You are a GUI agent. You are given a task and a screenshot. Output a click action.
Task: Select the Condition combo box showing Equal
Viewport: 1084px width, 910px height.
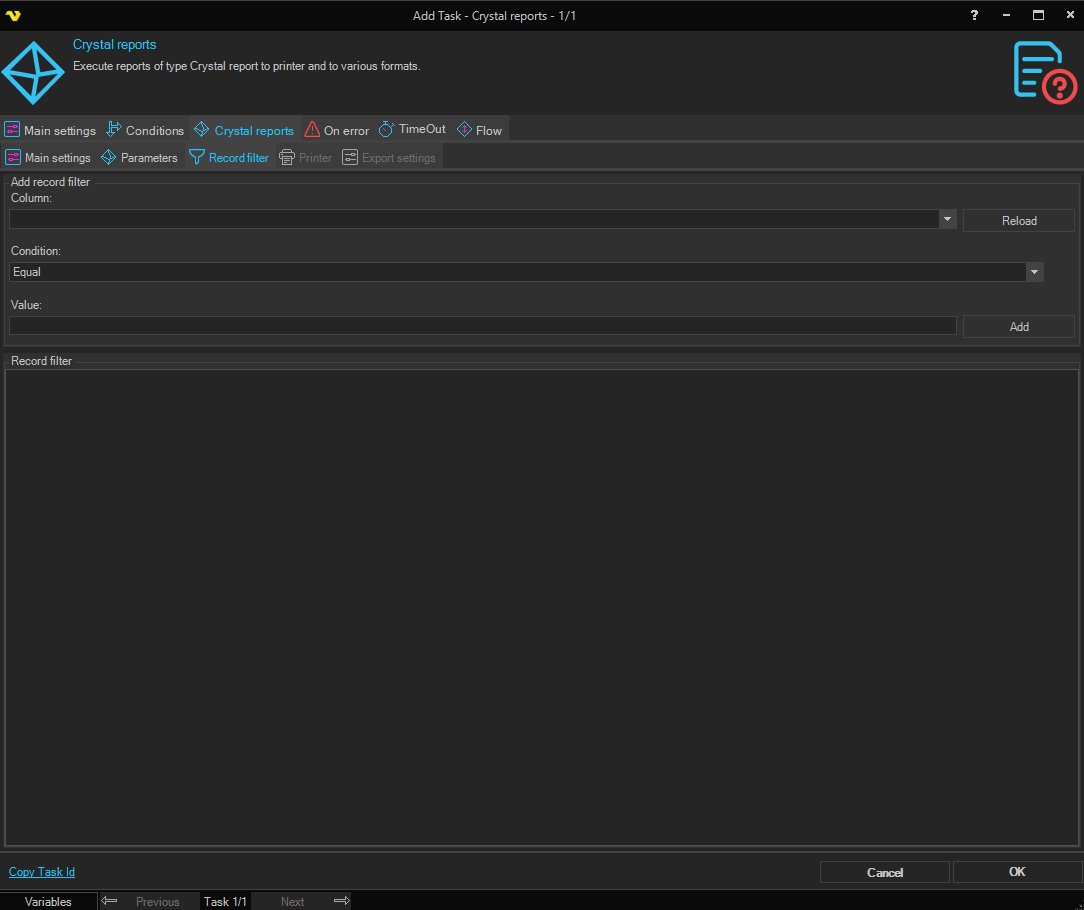point(517,272)
